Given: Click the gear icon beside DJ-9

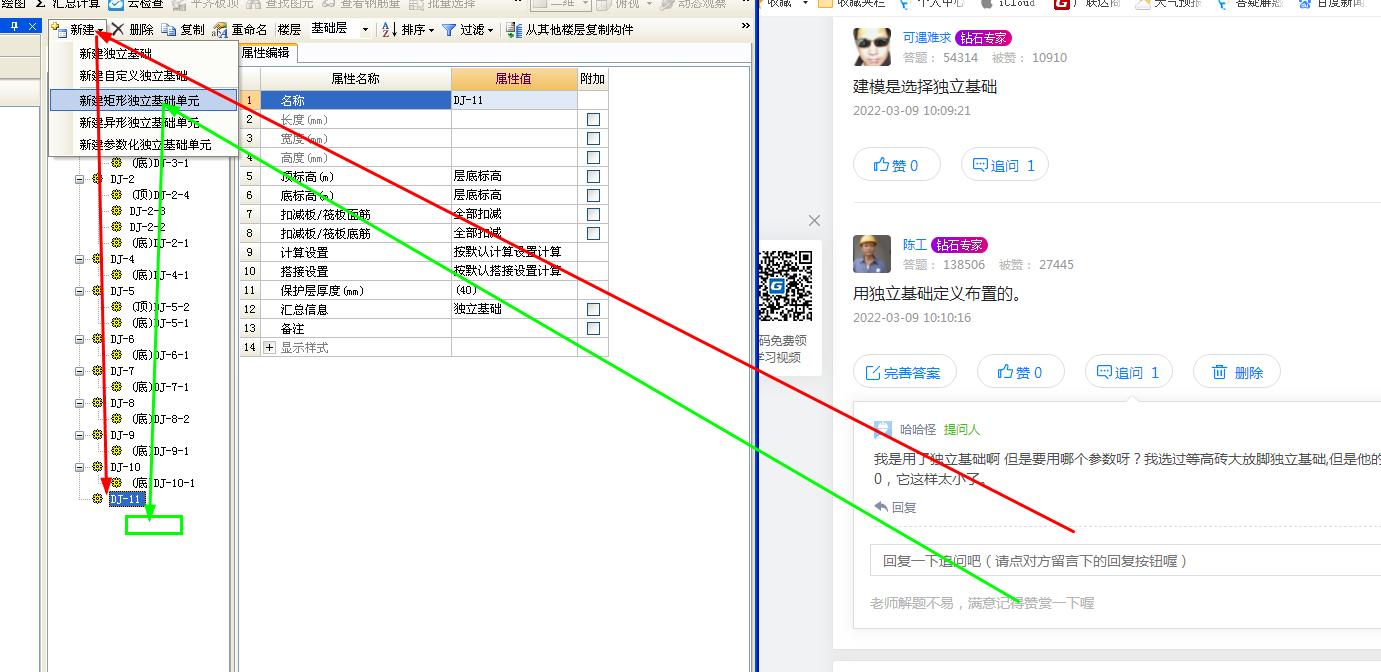Looking at the screenshot, I should coord(97,435).
